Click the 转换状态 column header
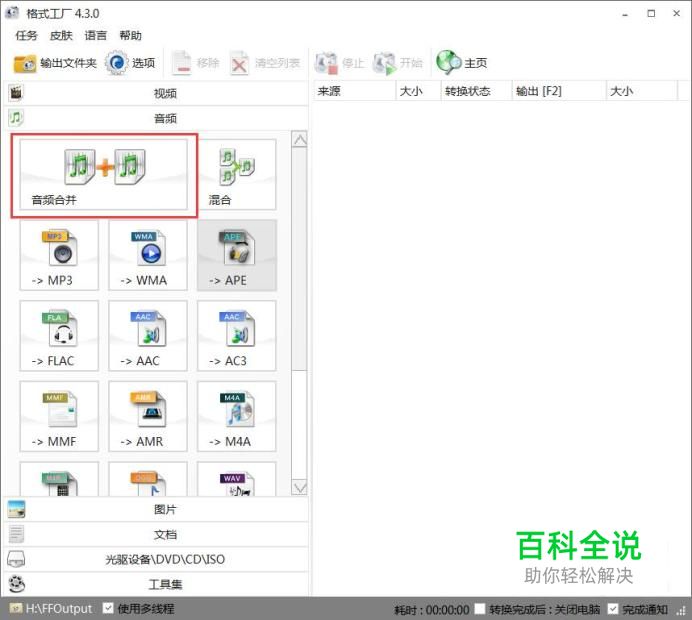The image size is (692, 620). pos(476,91)
